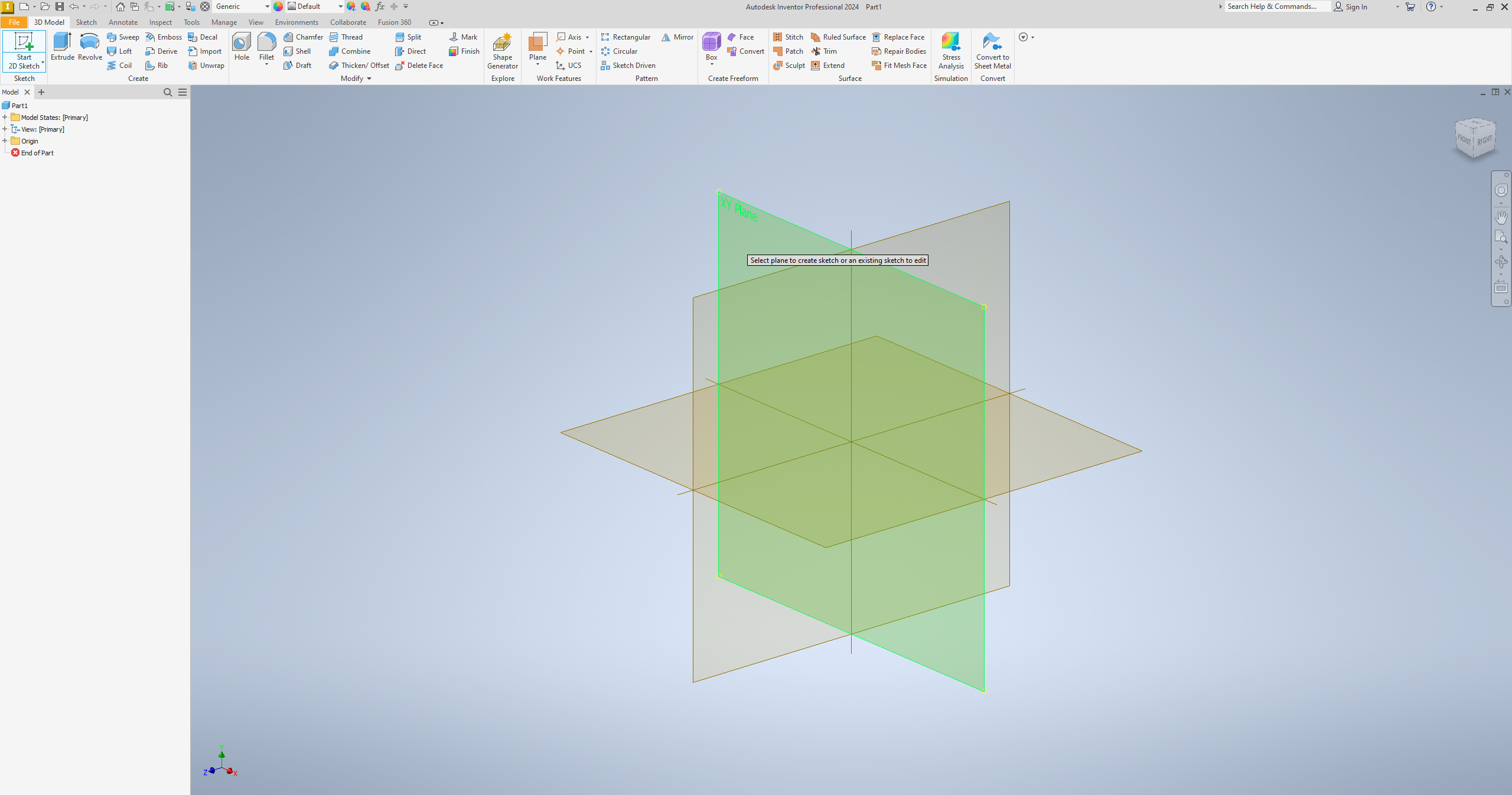Open the Sign In dropdown arrow
This screenshot has height=795, width=1512.
[1397, 6]
